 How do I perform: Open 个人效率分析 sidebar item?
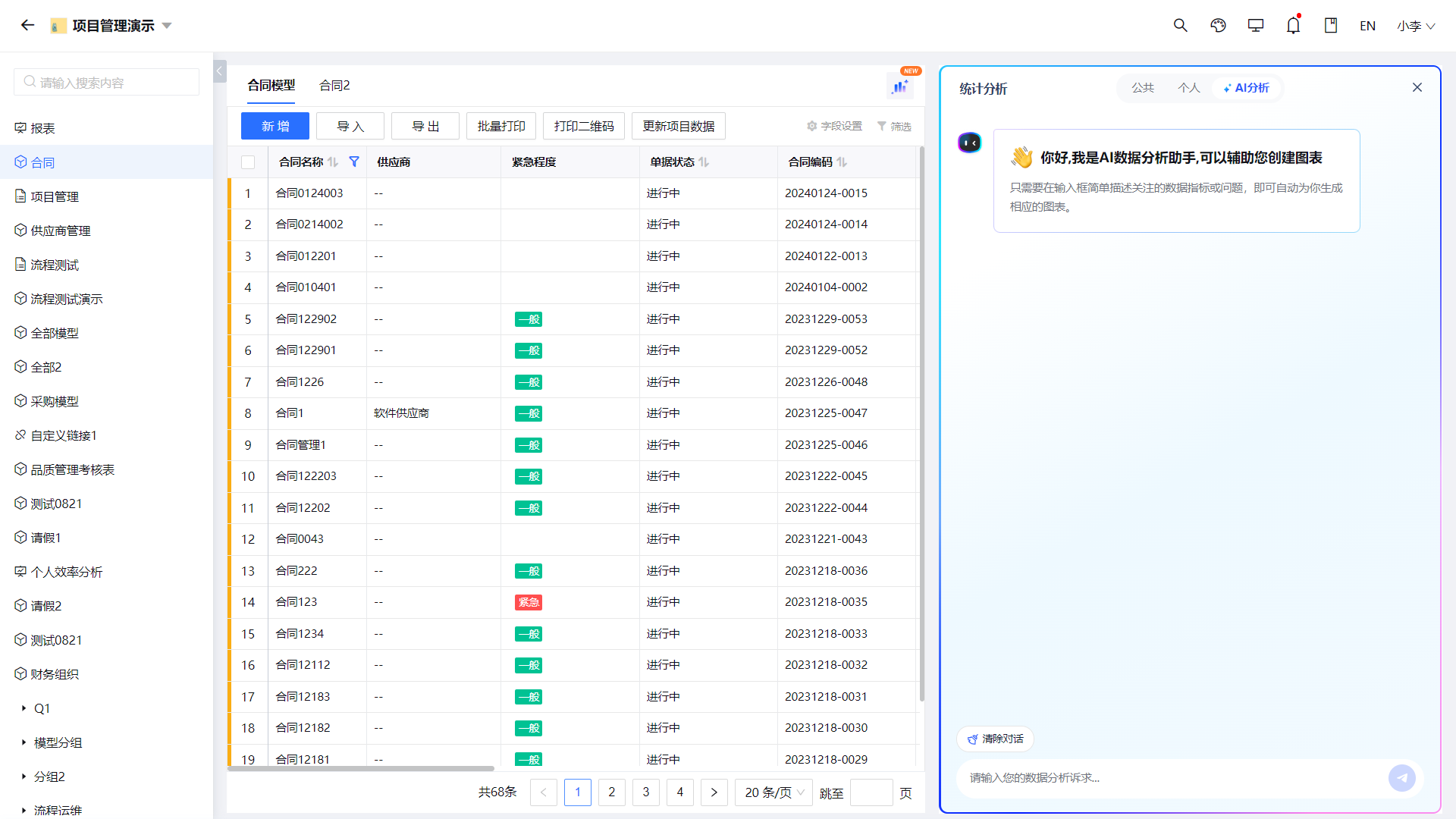click(x=106, y=572)
